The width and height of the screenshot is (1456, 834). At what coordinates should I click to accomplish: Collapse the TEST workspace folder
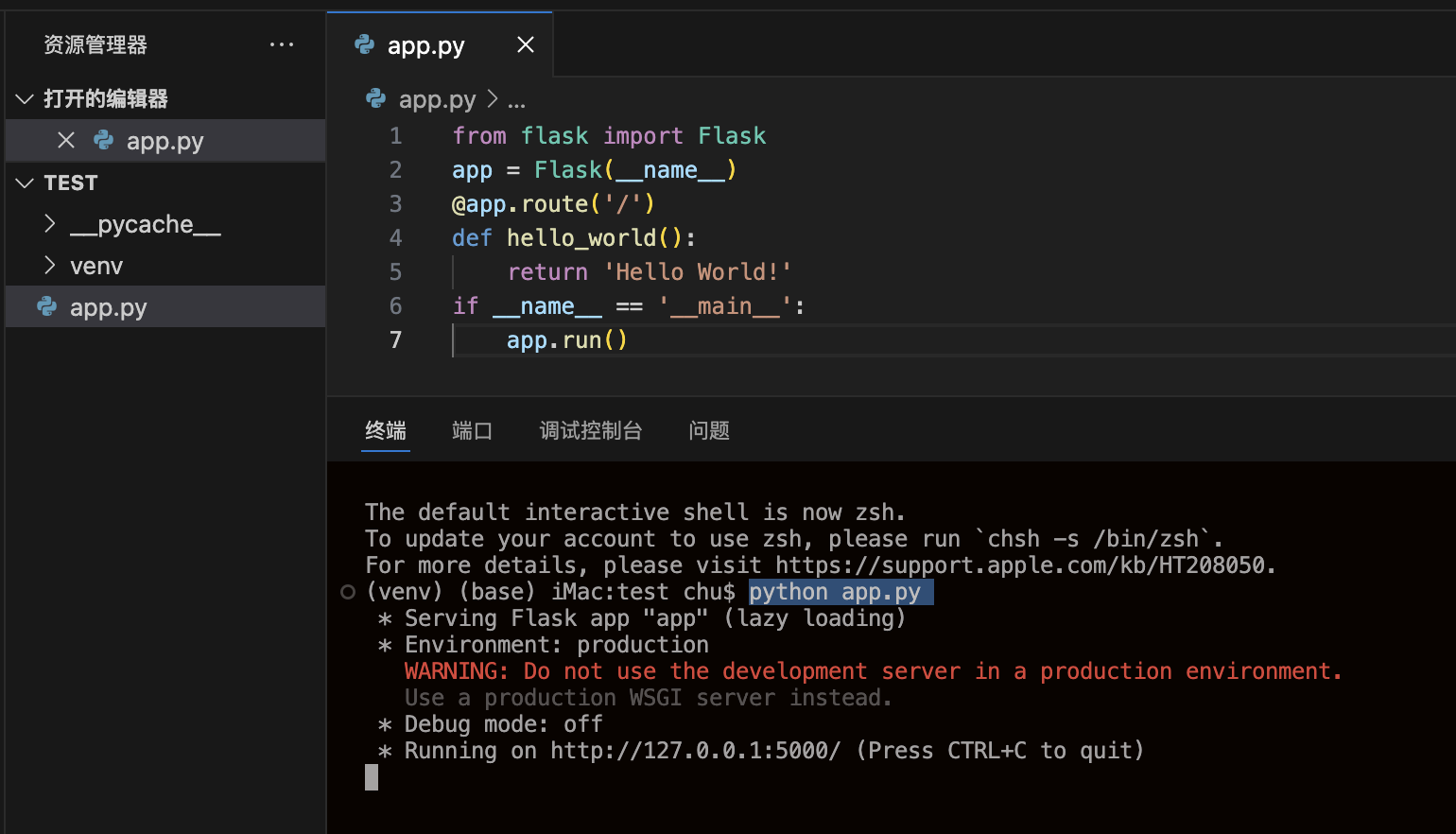[x=24, y=182]
